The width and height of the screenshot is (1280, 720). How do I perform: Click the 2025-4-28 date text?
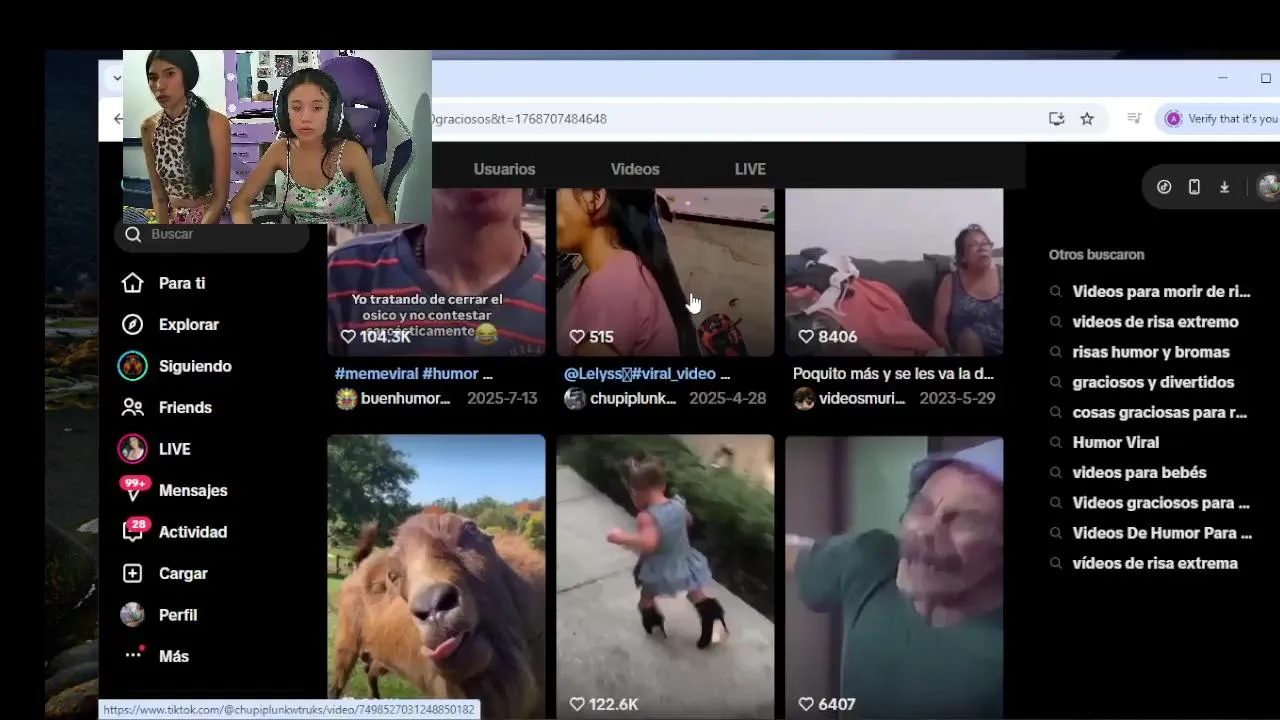(728, 398)
